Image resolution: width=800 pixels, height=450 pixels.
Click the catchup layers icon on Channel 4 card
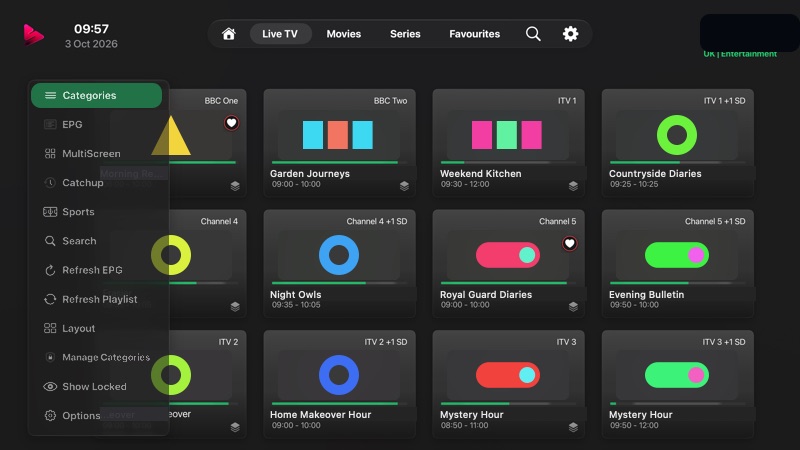(235, 306)
